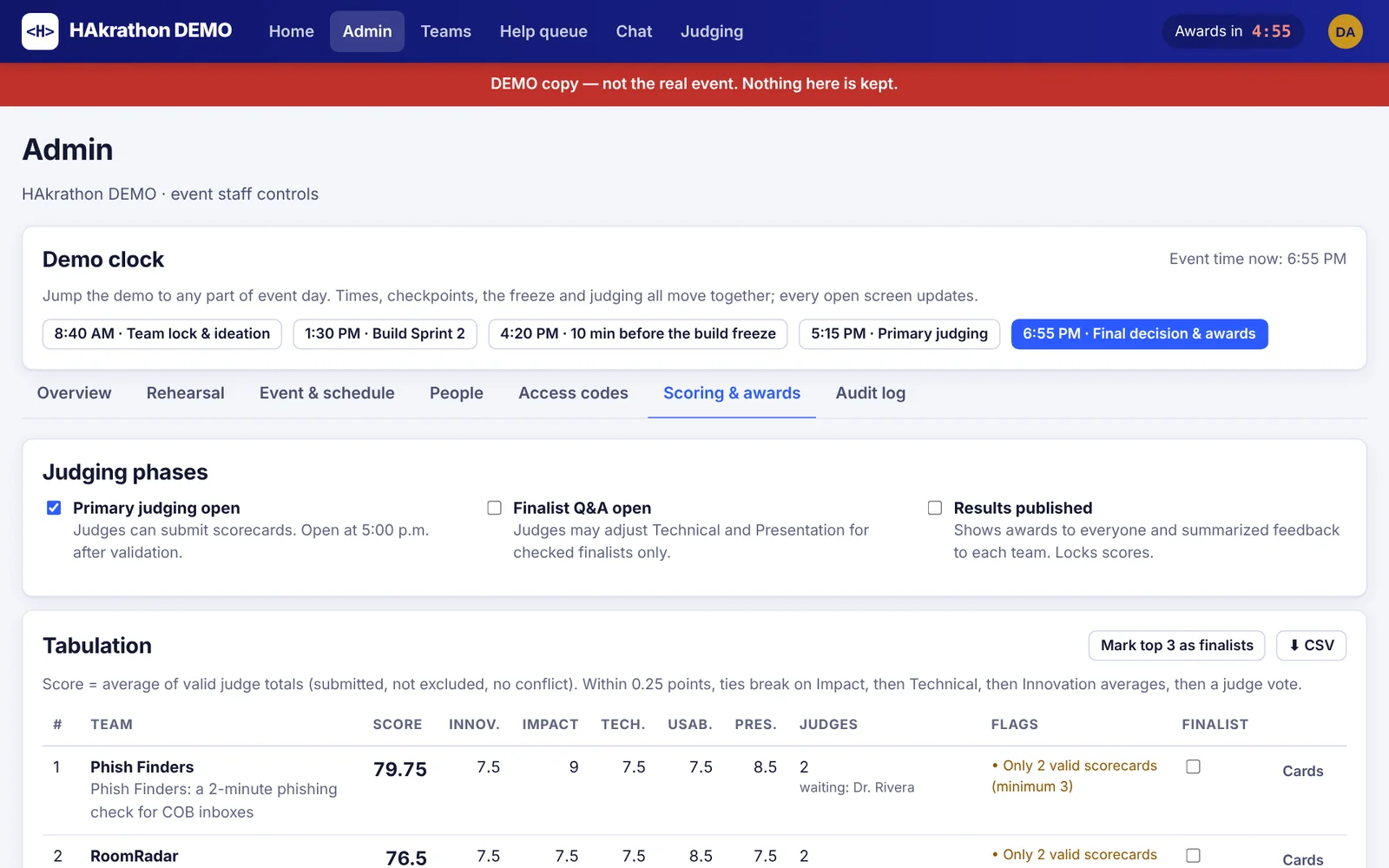This screenshot has height=868, width=1389.
Task: Go to the Judging page
Action: (x=712, y=31)
